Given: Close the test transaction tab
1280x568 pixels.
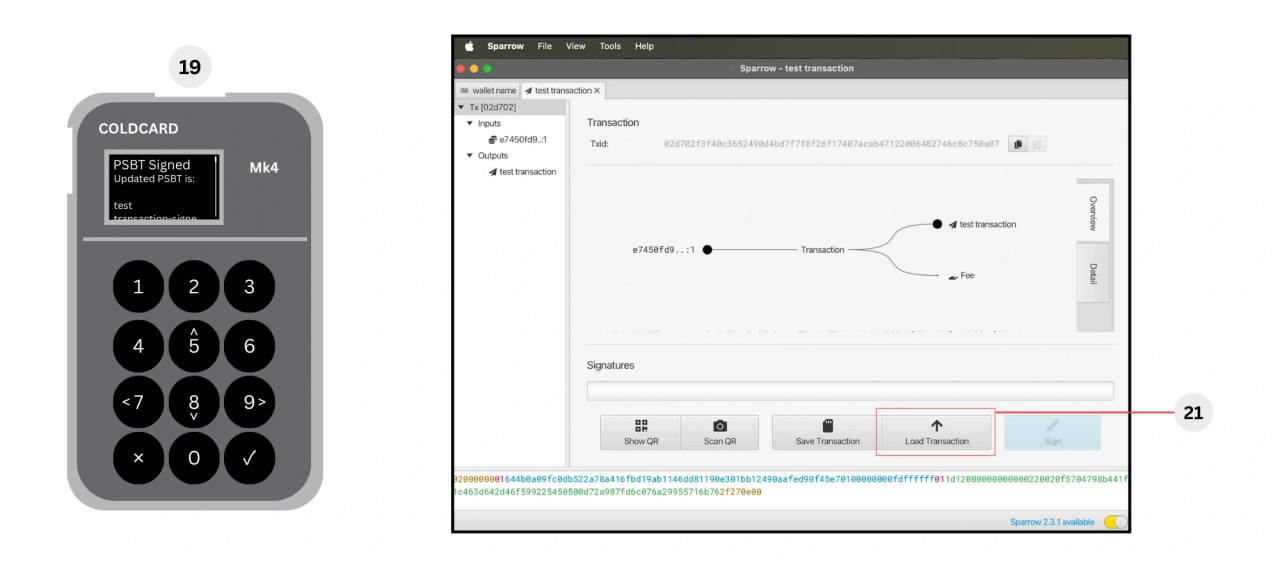Looking at the screenshot, I should pos(597,90).
